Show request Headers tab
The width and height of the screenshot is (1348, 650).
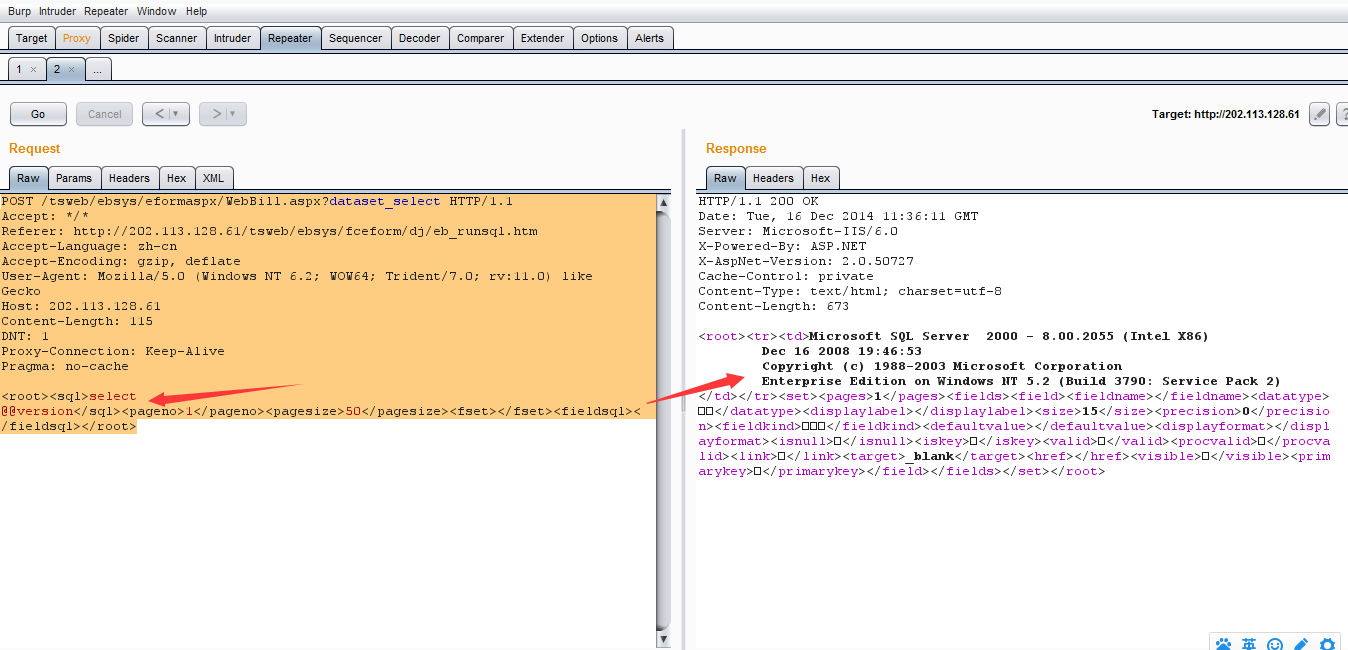click(129, 178)
